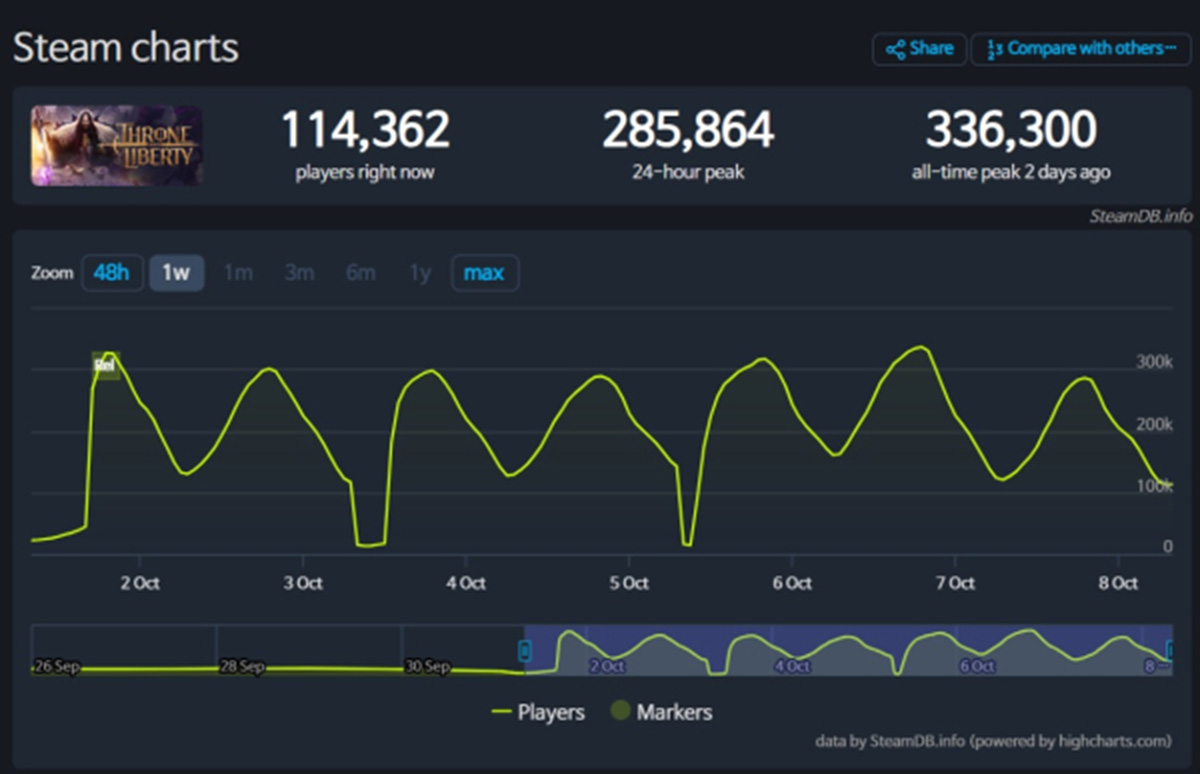Viewport: 1200px width, 774px height.
Task: Click the Steam charts heading
Action: click(125, 47)
